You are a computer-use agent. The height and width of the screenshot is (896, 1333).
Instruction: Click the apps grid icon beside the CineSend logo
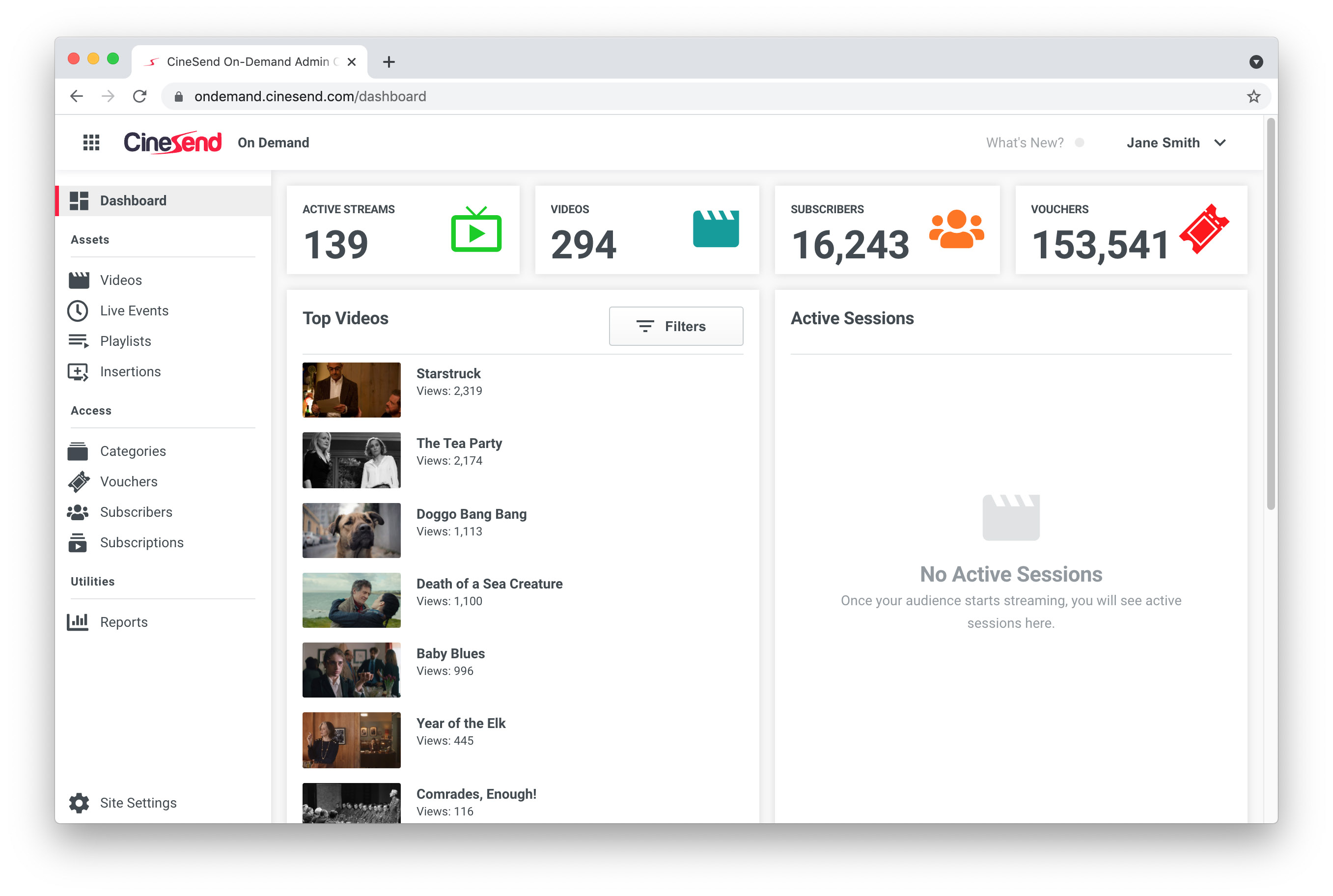[x=91, y=142]
